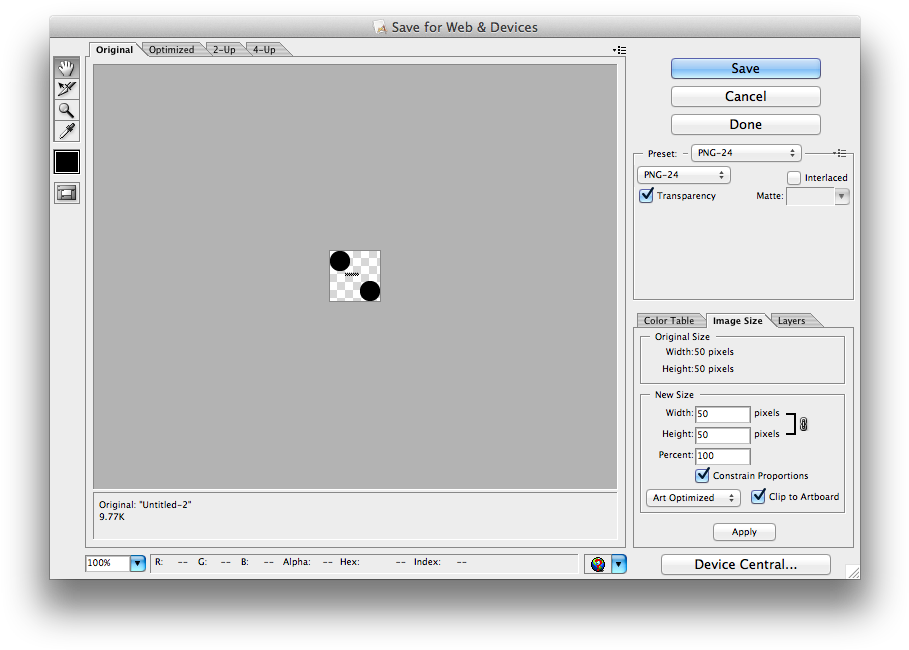Toggle slices visibility
The width and height of the screenshot is (909, 650).
coord(66,192)
